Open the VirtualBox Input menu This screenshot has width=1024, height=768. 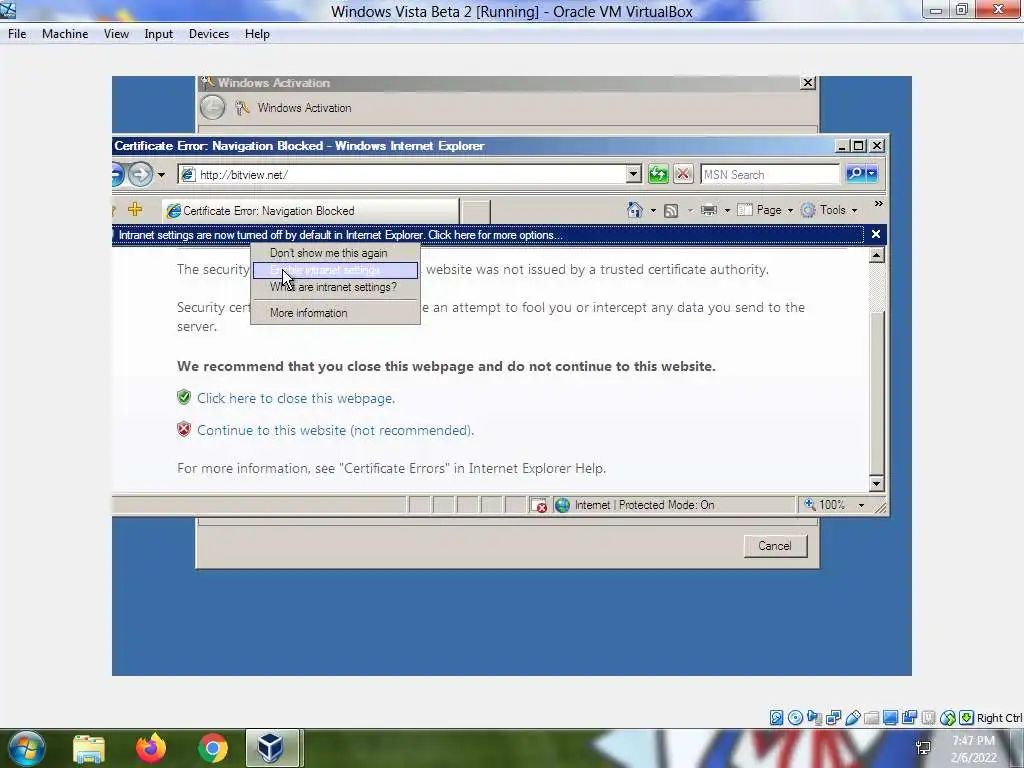[159, 34]
